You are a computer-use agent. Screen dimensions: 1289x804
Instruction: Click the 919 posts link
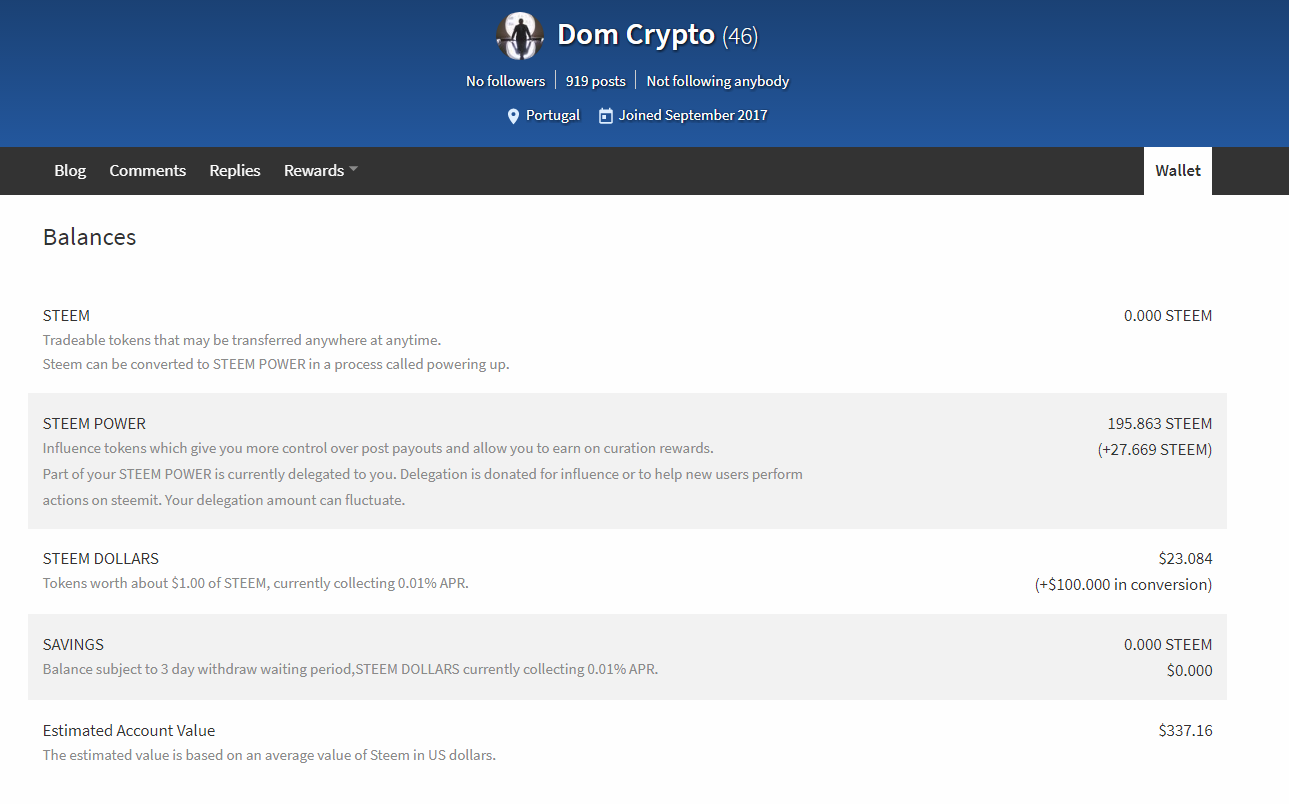point(596,81)
